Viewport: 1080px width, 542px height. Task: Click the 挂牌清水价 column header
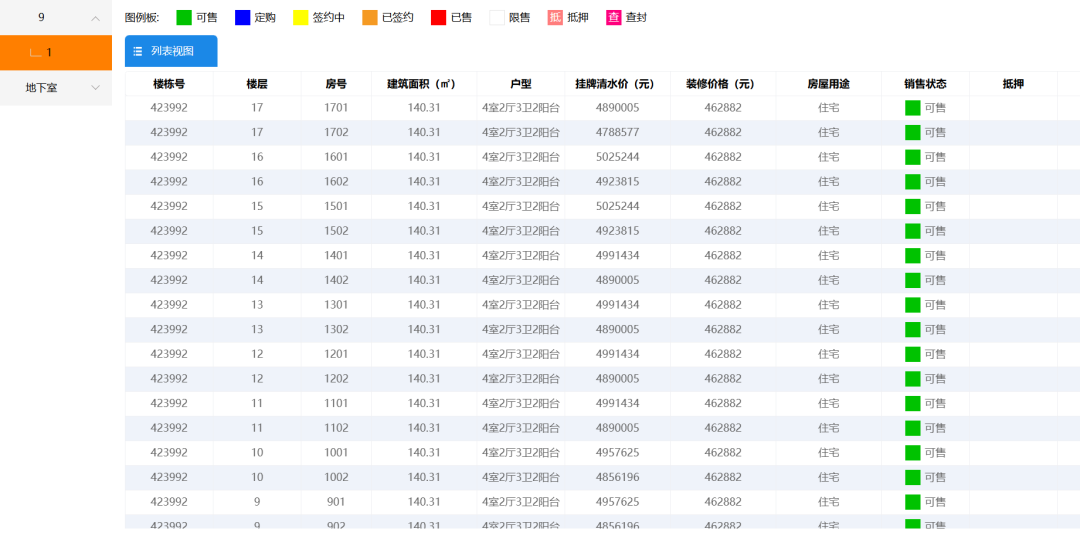[616, 84]
